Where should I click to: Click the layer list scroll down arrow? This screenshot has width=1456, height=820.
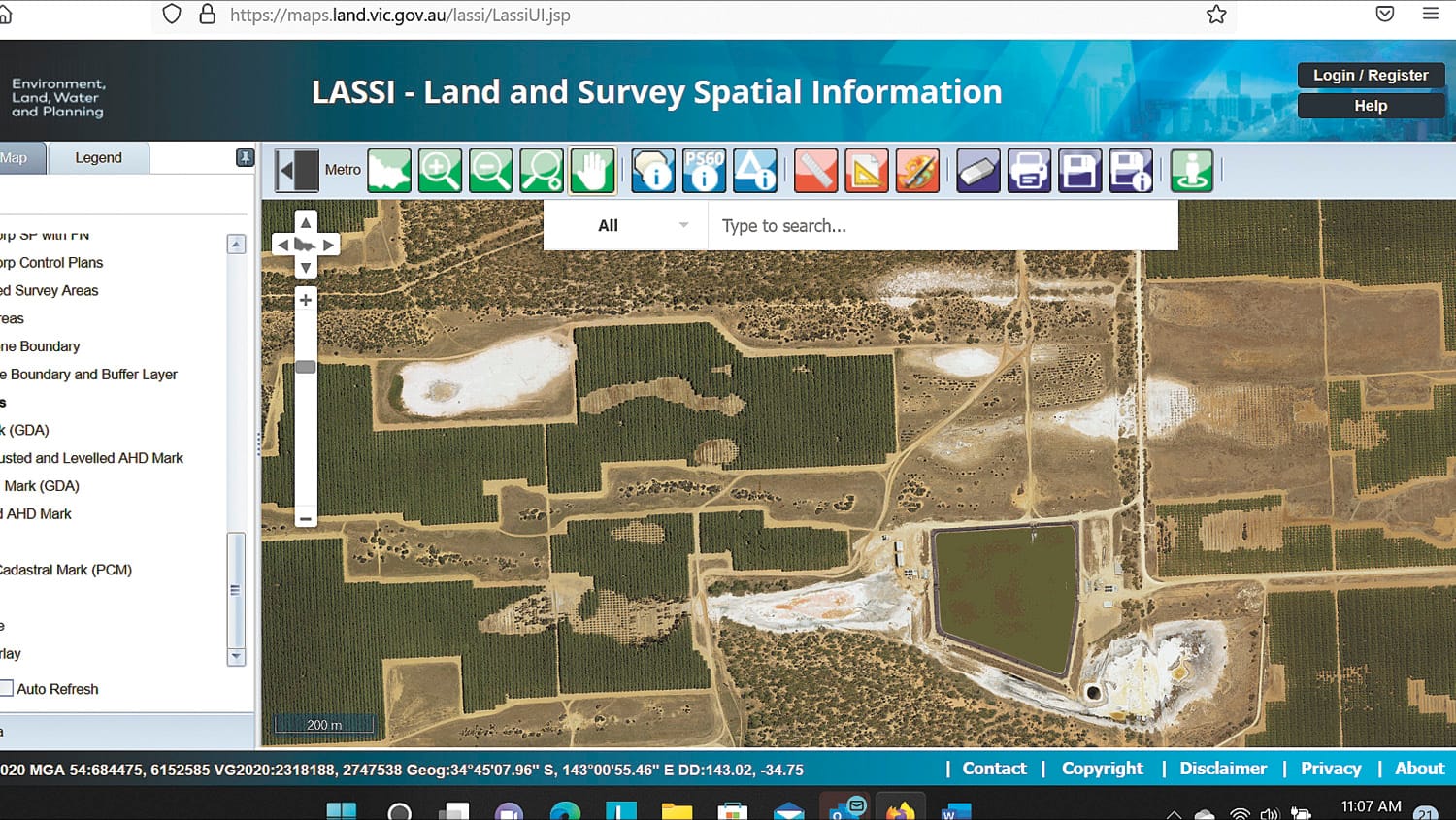click(236, 657)
